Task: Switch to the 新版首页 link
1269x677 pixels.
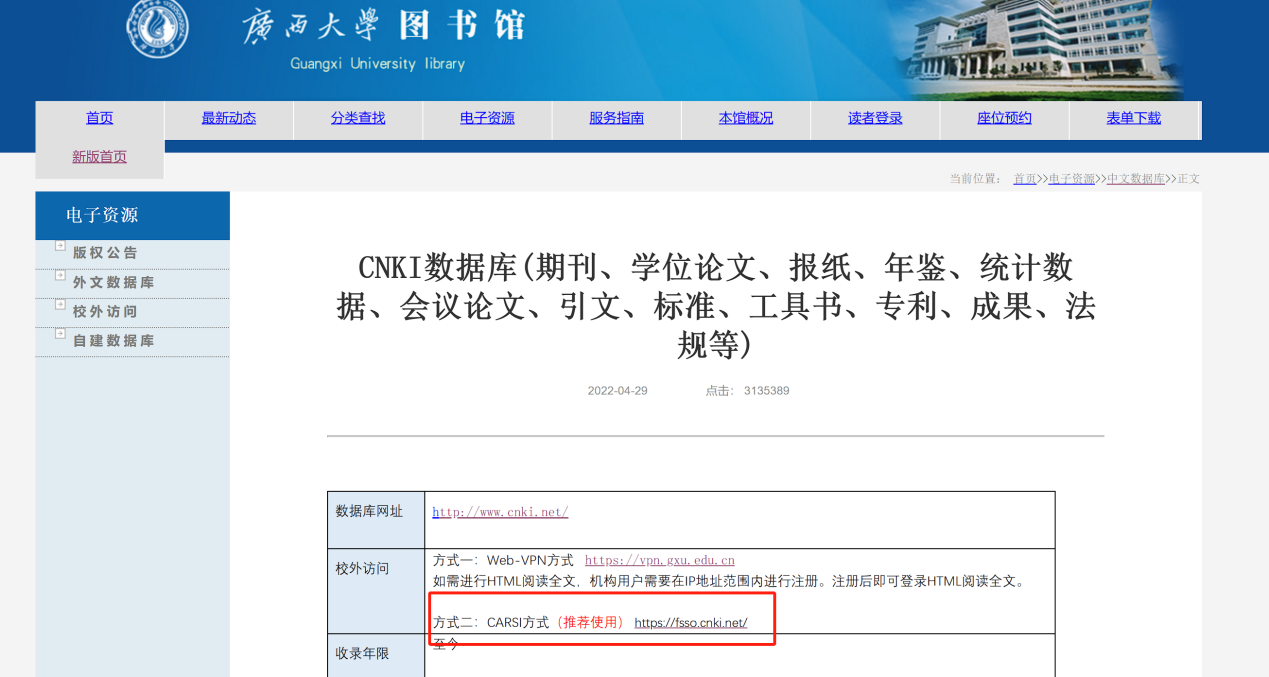Action: (x=100, y=157)
